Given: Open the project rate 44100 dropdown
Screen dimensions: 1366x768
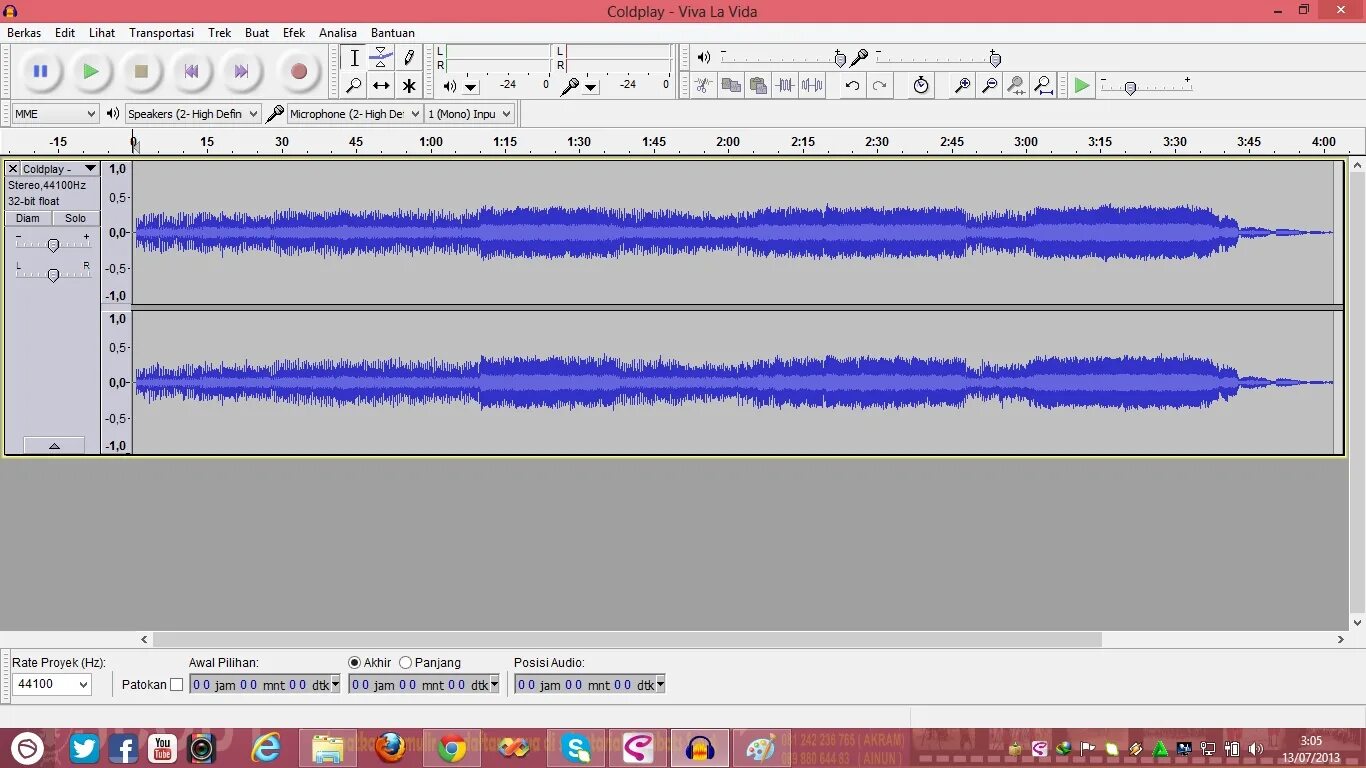Looking at the screenshot, I should point(52,684).
